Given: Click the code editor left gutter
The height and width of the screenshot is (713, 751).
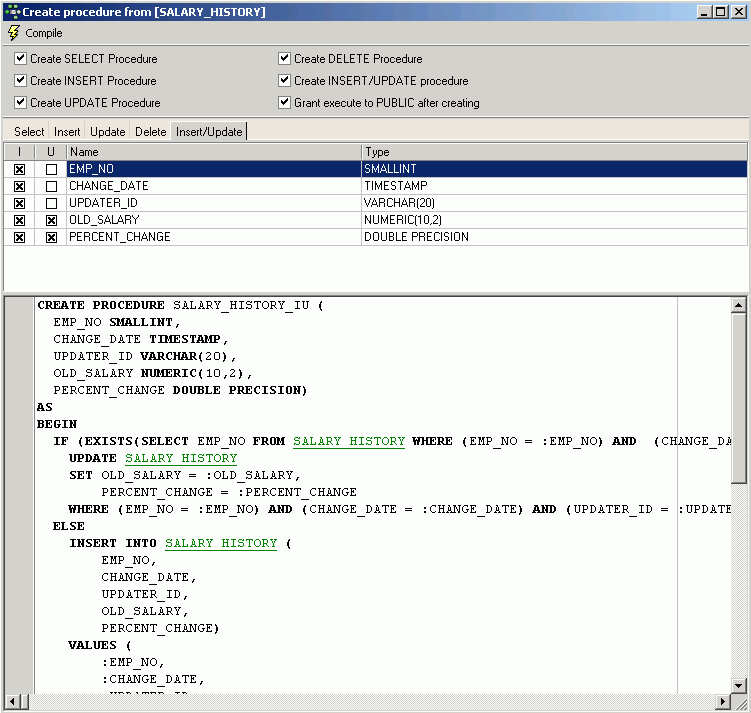Looking at the screenshot, I should [x=19, y=495].
